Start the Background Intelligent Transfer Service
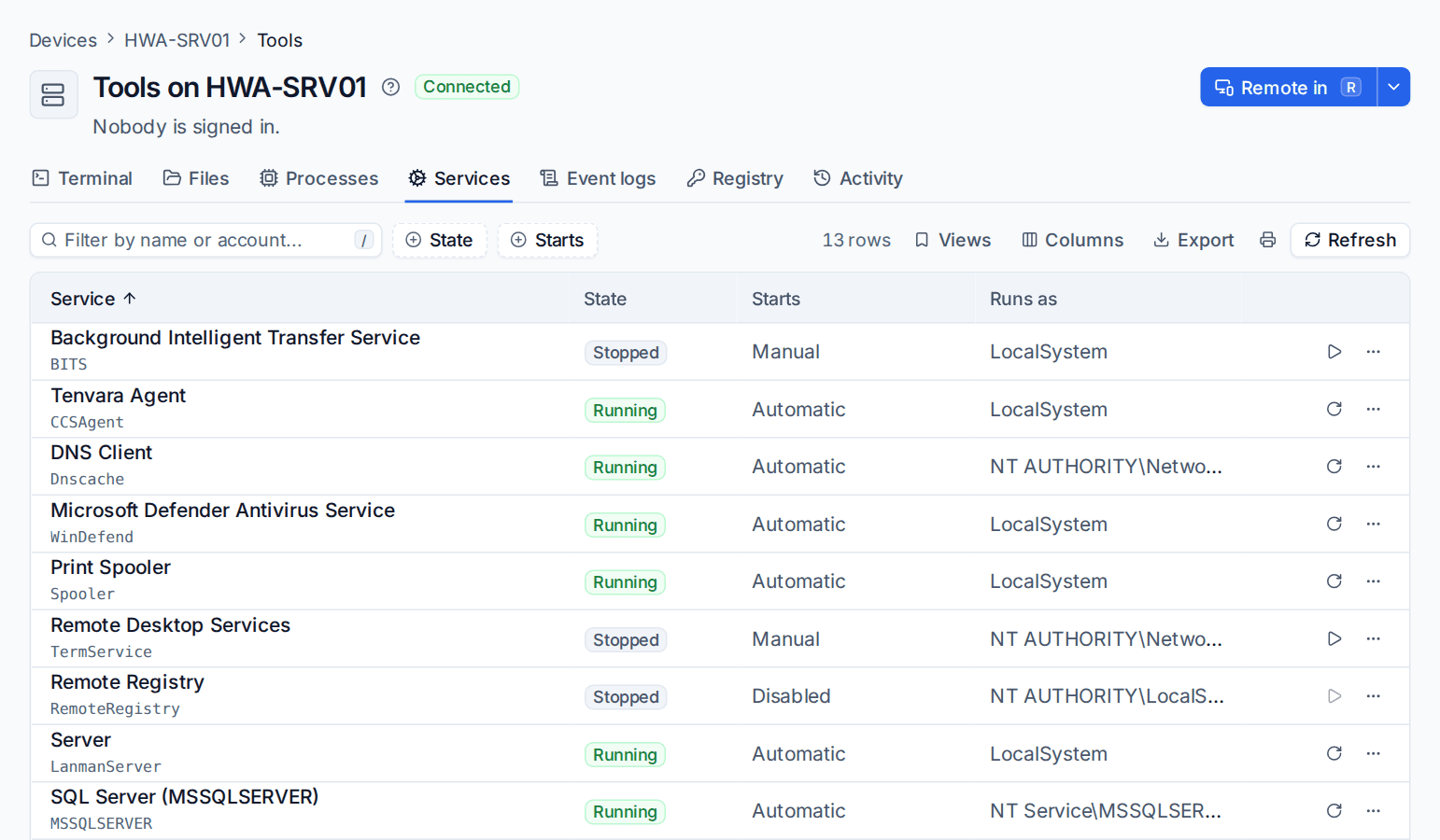Viewport: 1440px width, 840px height. (1334, 352)
